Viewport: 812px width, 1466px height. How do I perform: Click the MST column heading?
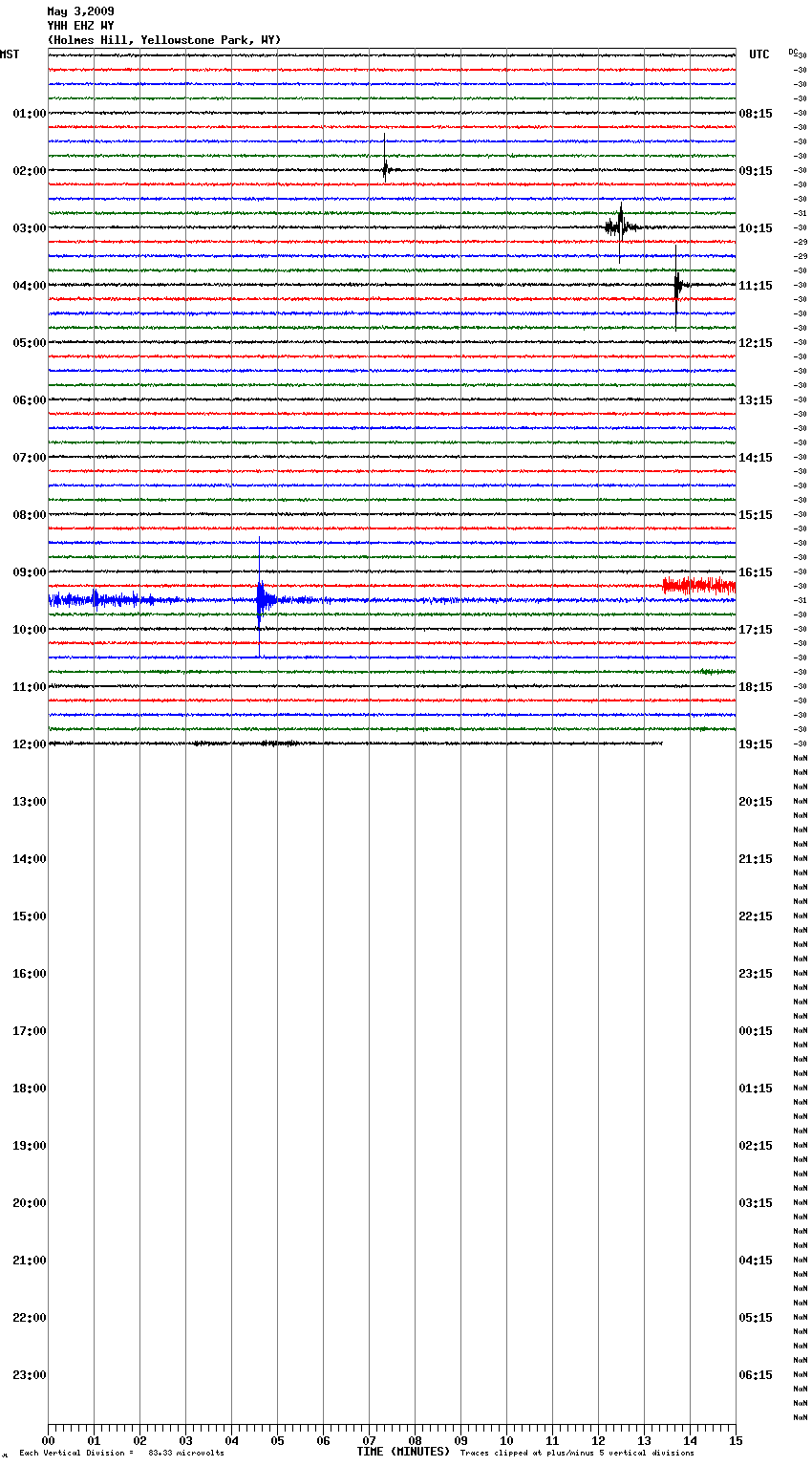pos(10,54)
